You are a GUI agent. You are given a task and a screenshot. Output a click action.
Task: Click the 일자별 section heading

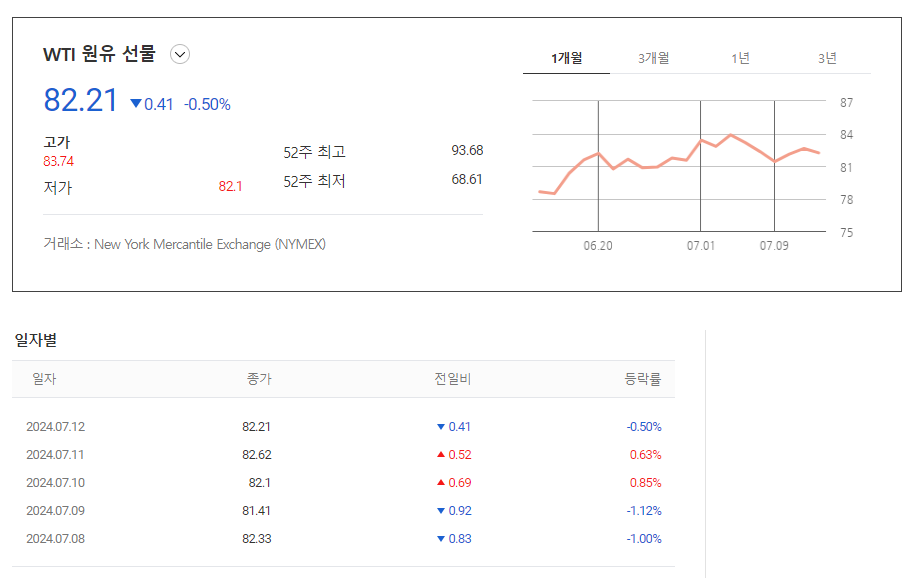pos(36,340)
